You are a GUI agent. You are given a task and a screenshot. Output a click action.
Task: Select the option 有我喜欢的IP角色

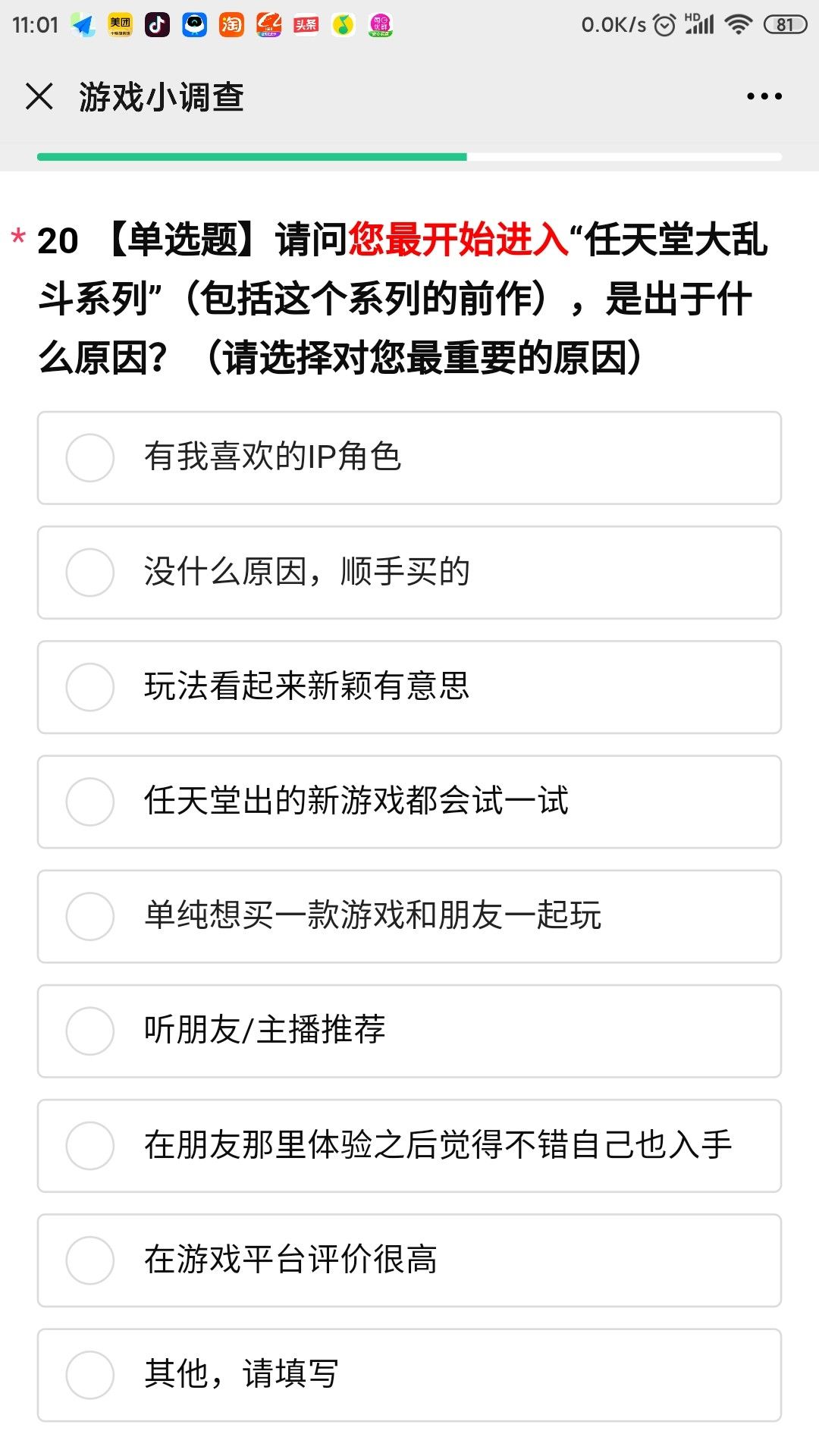point(90,458)
